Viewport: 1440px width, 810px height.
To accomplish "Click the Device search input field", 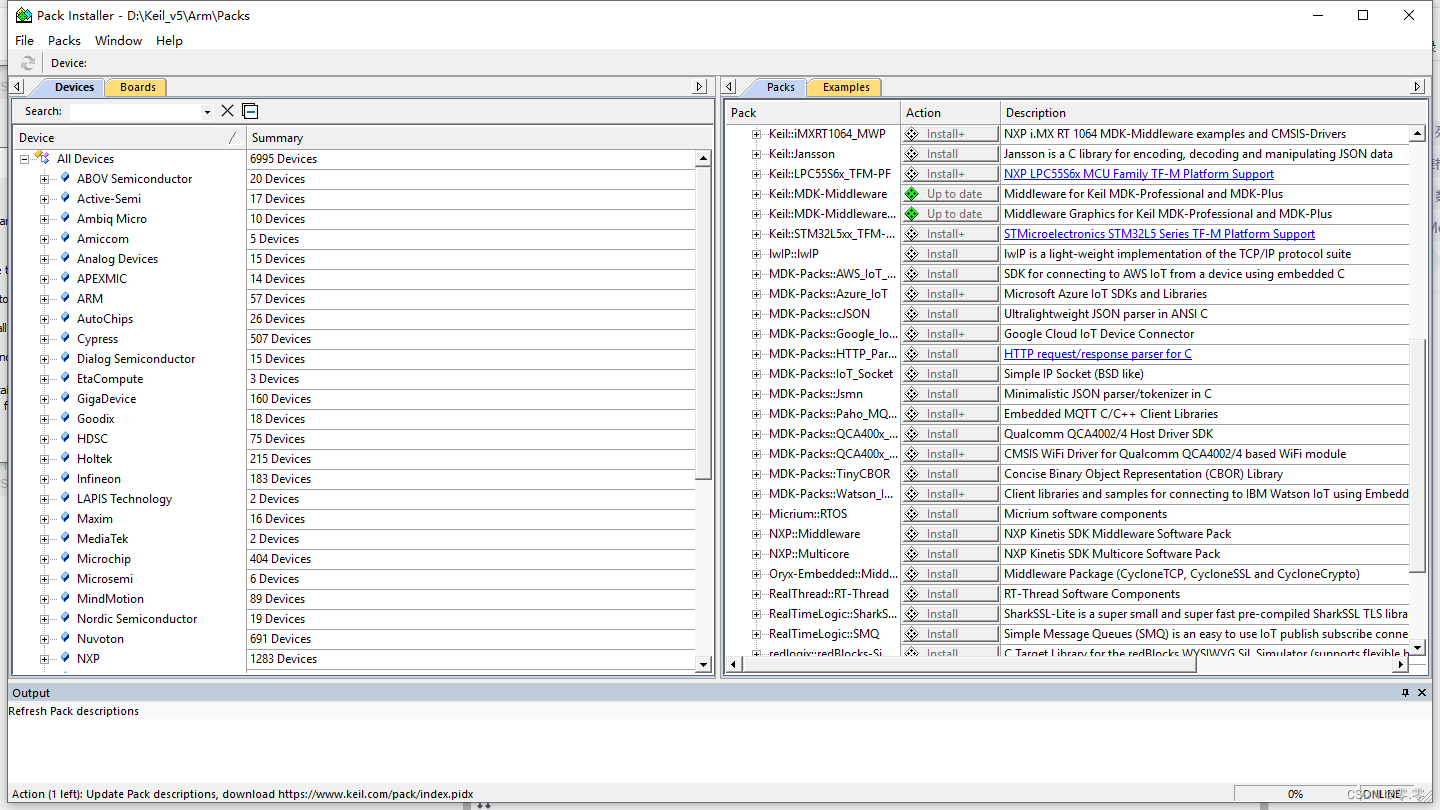I will [x=134, y=112].
